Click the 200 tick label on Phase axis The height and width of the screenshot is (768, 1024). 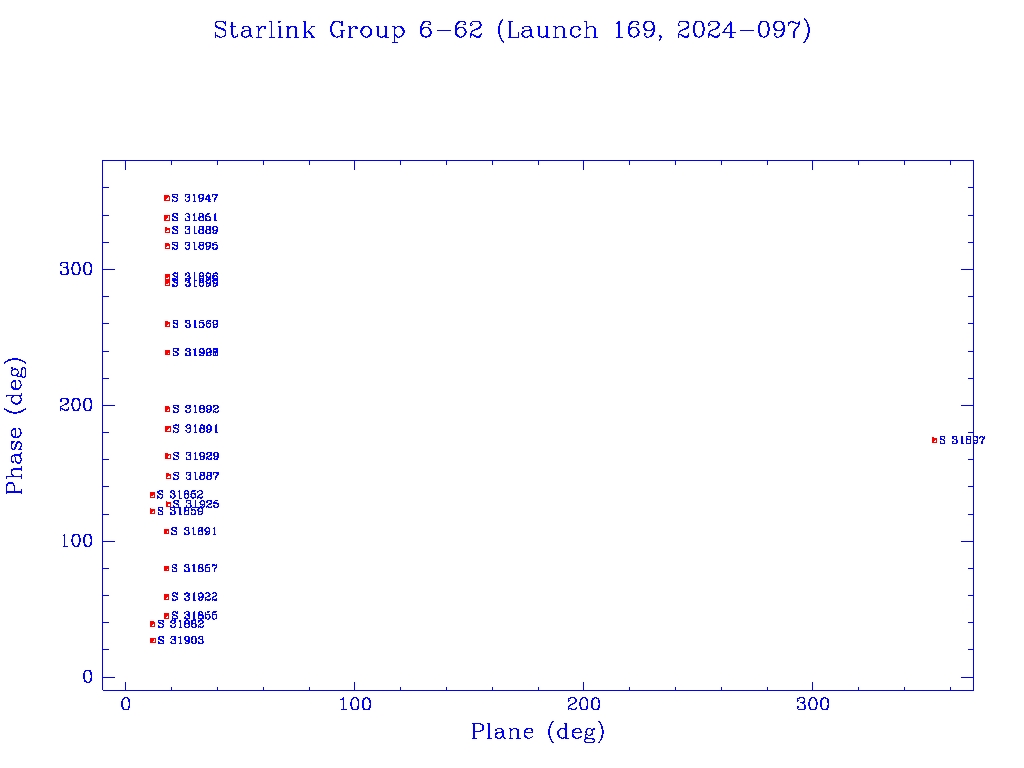[76, 405]
